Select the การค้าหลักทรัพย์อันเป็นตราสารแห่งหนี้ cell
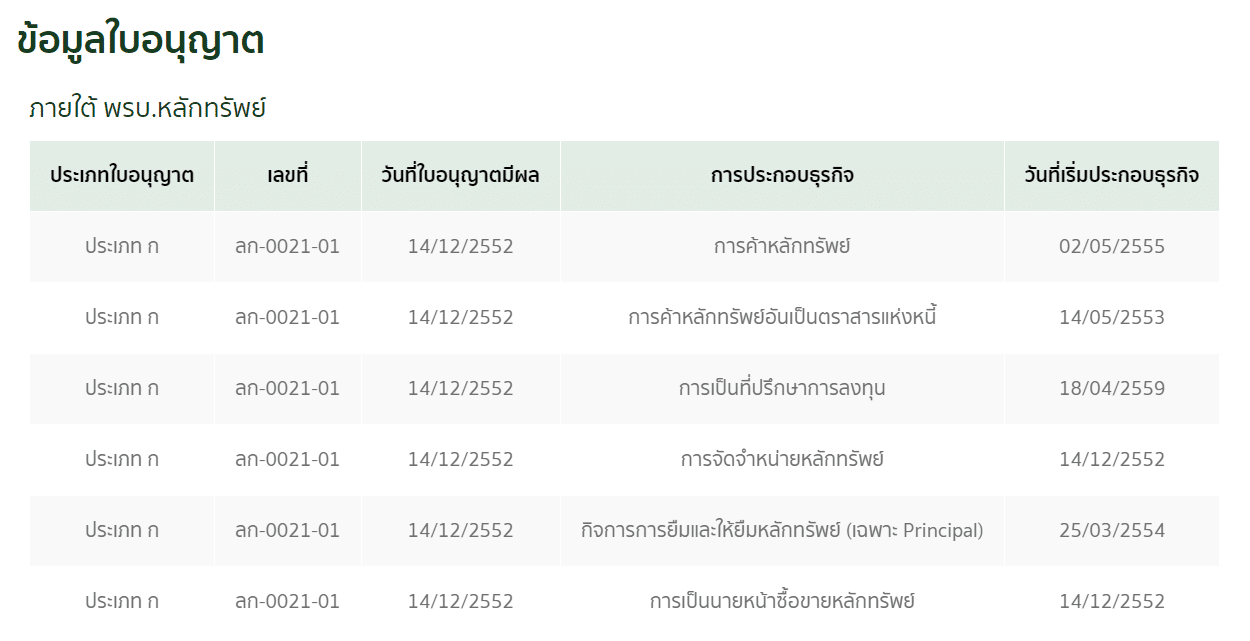Screen dimensions: 1250x641 [x=782, y=317]
